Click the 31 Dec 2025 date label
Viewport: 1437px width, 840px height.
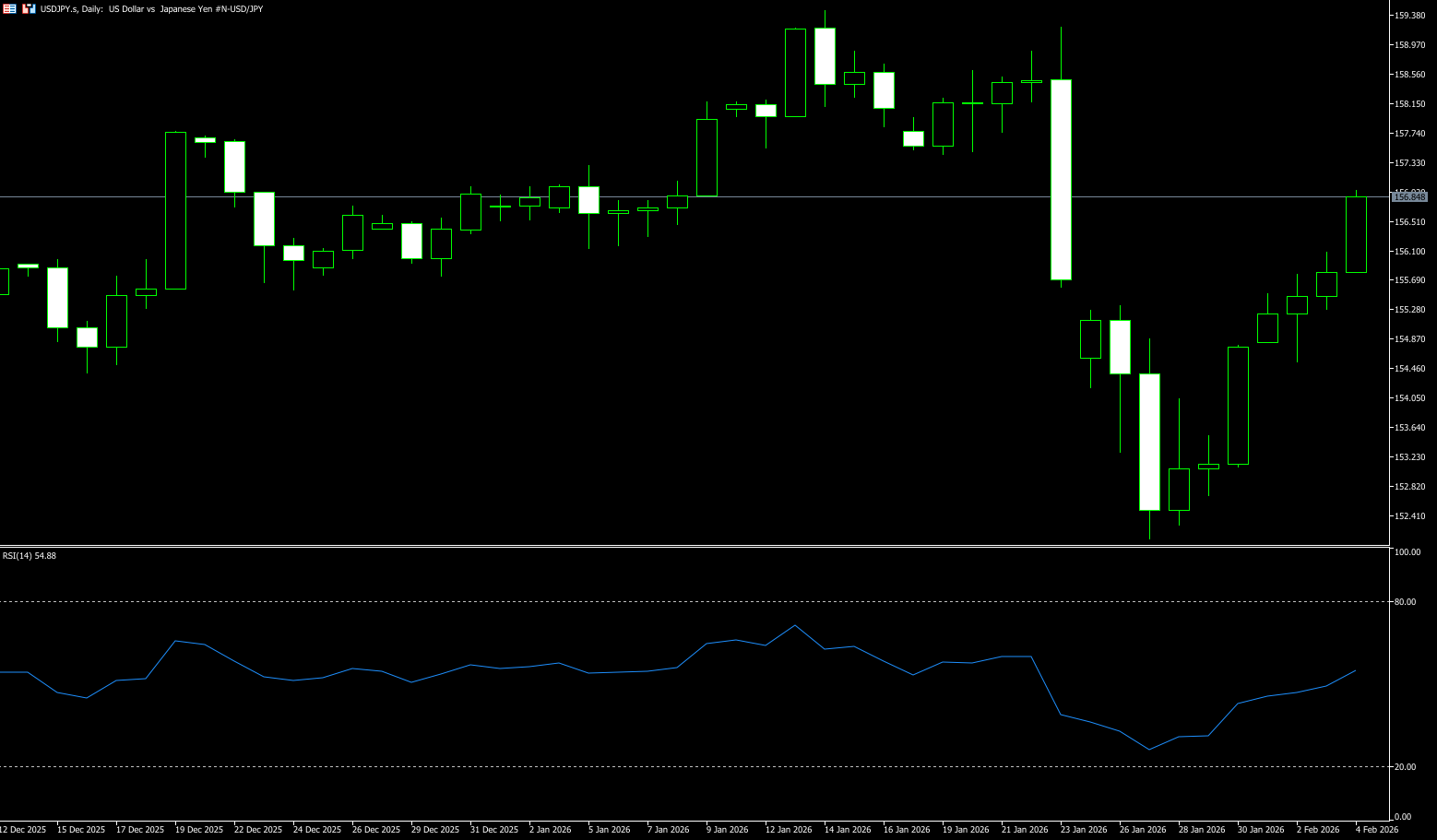494,830
